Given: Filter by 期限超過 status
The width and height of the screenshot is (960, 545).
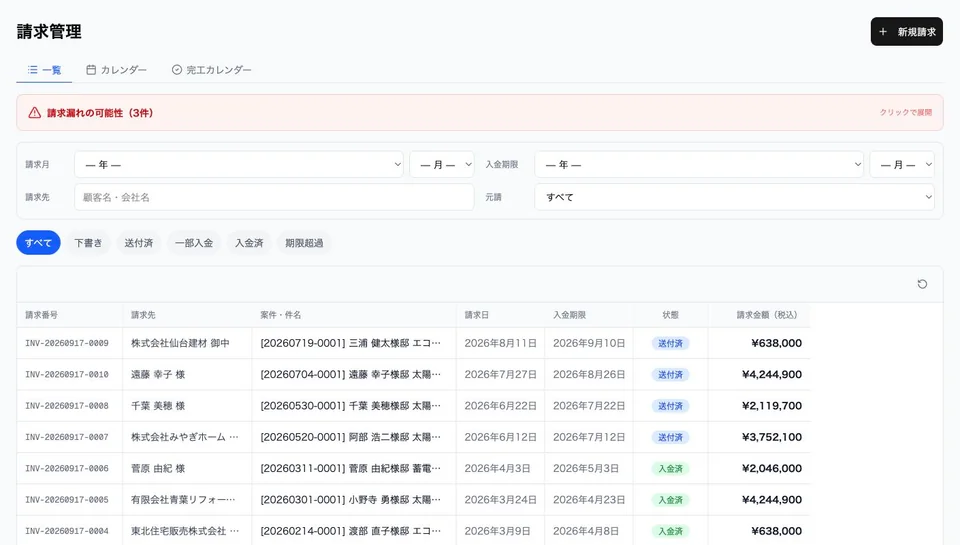Looking at the screenshot, I should (304, 242).
